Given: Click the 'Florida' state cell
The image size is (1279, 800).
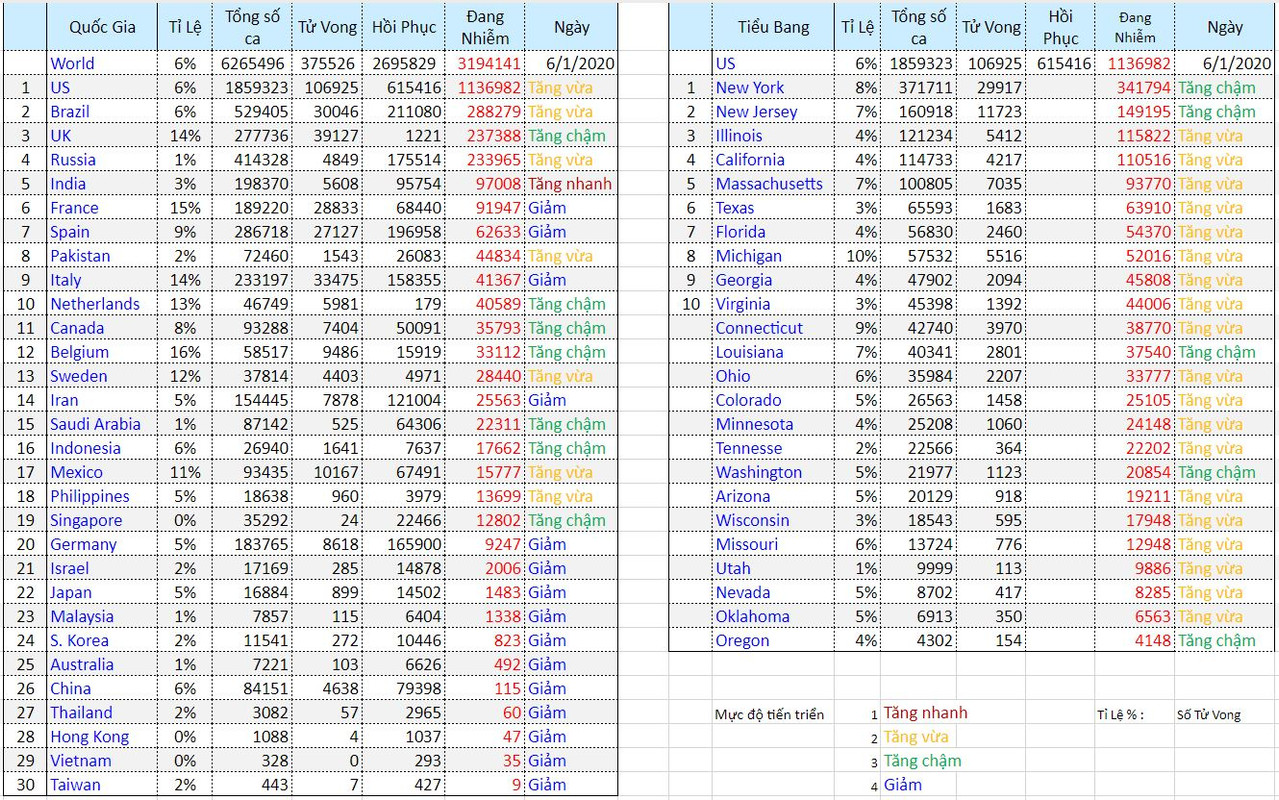Looking at the screenshot, I should point(773,231).
